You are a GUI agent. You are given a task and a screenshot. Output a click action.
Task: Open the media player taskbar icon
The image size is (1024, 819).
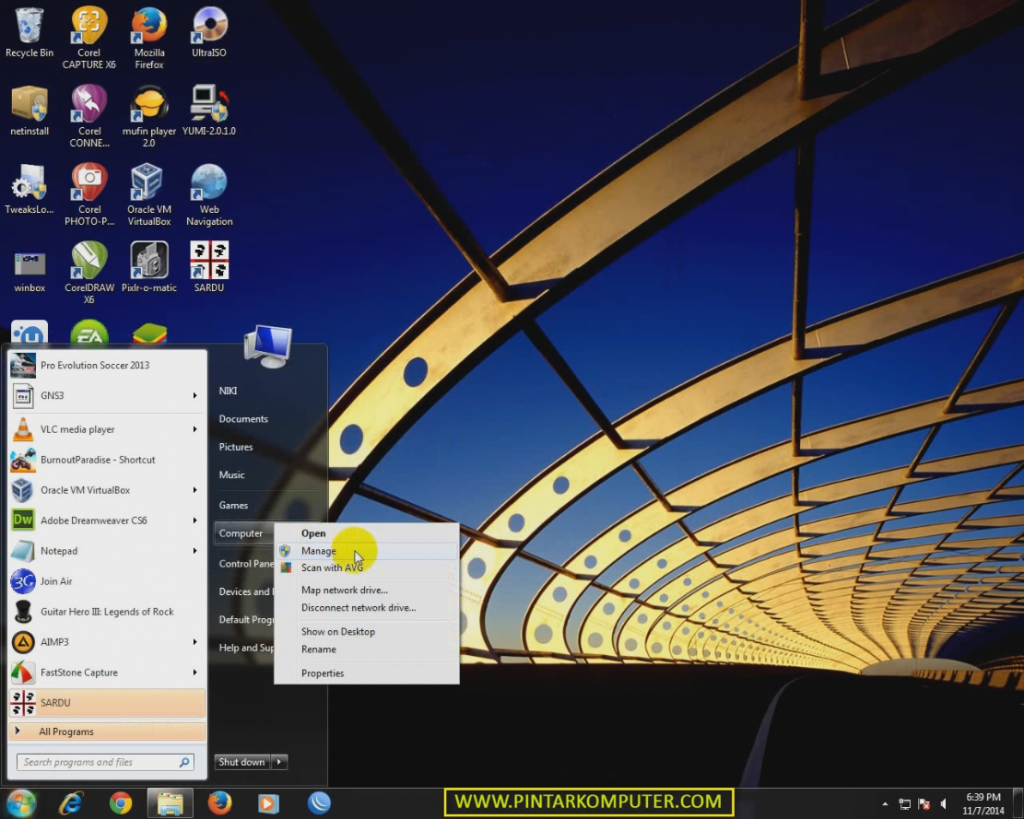pyautogui.click(x=268, y=803)
